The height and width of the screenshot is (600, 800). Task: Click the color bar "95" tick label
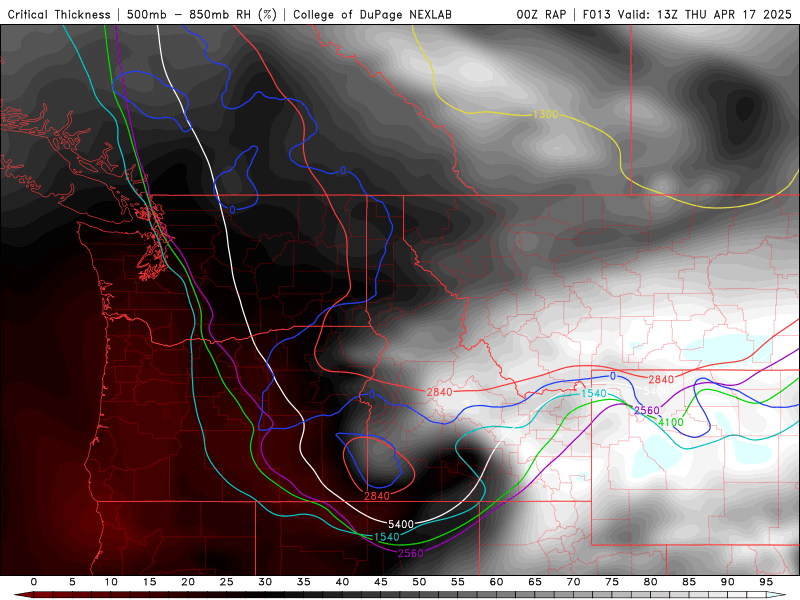tap(766, 582)
